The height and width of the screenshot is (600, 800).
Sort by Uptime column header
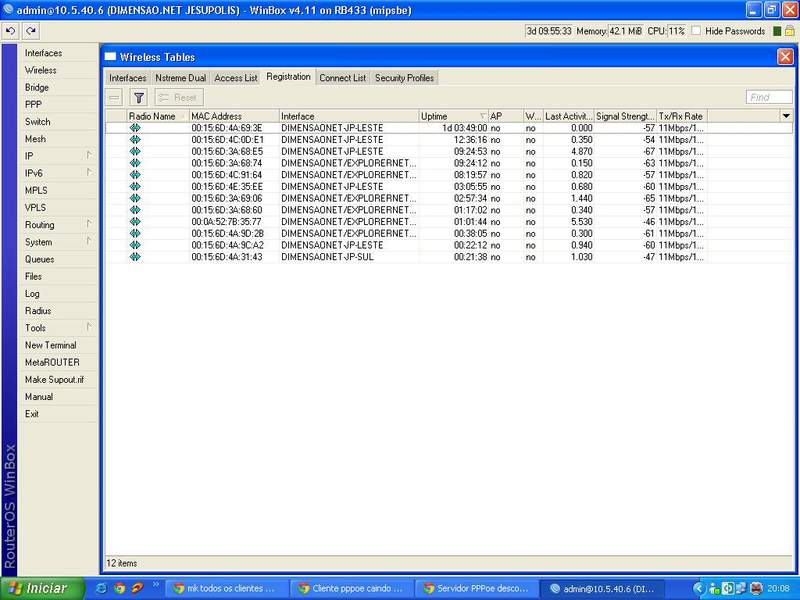(453, 116)
